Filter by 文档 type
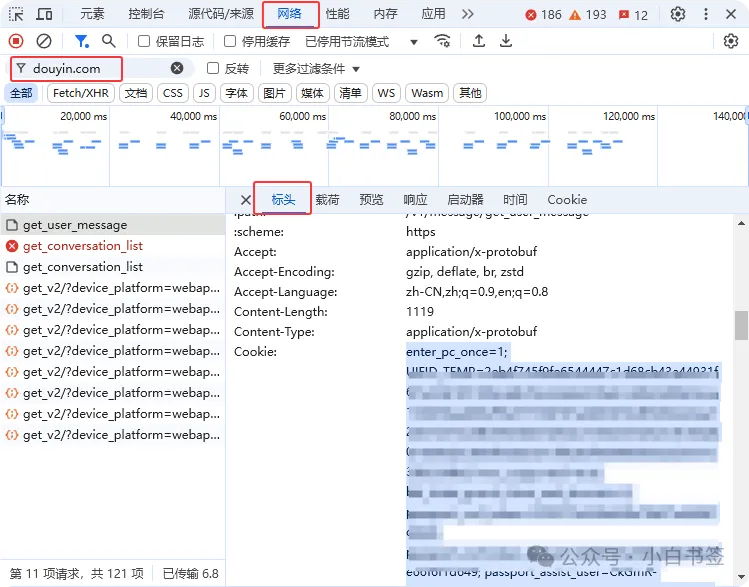Screen dimensions: 749x587 click(x=136, y=93)
